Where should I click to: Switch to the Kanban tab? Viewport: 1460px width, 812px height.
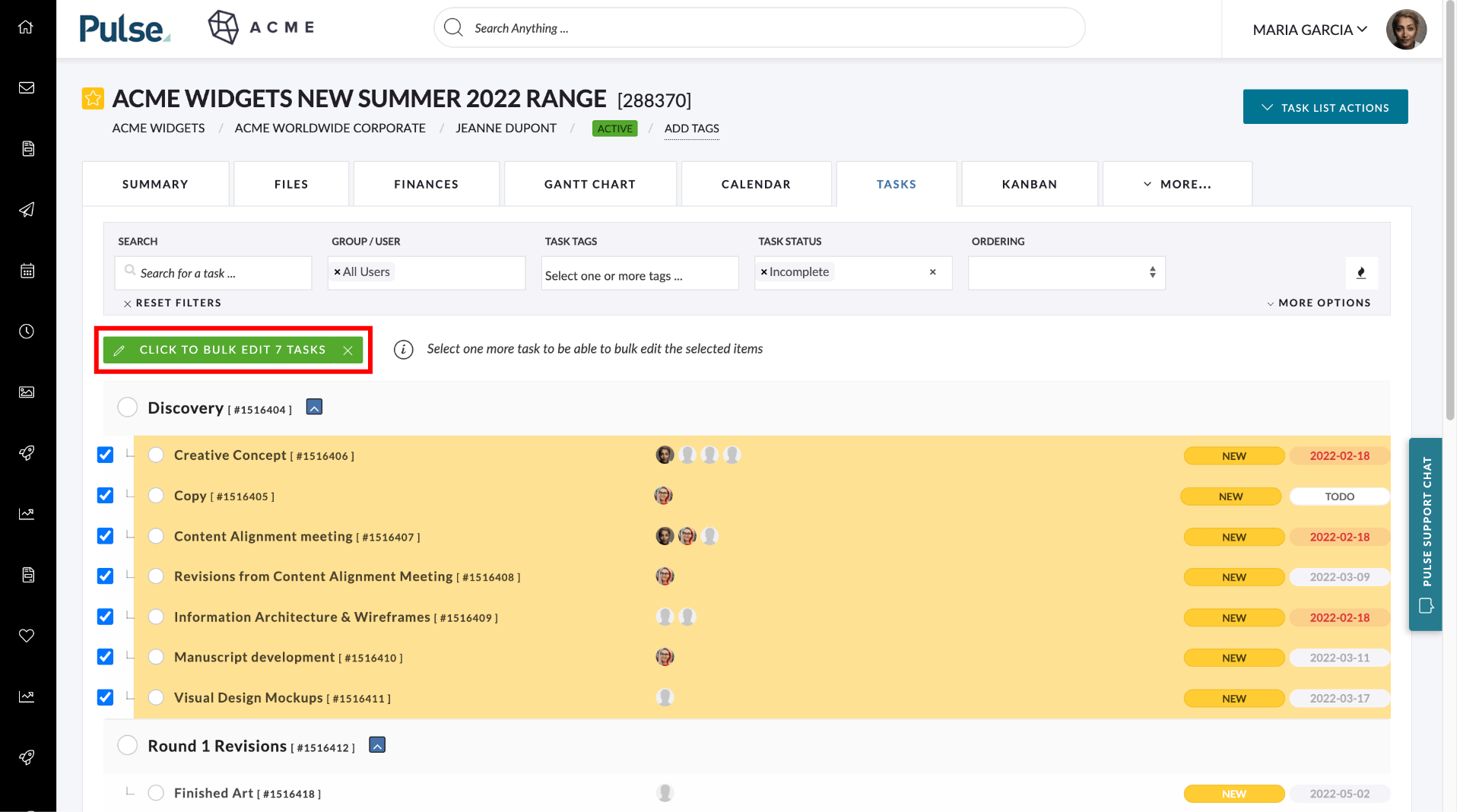1030,184
